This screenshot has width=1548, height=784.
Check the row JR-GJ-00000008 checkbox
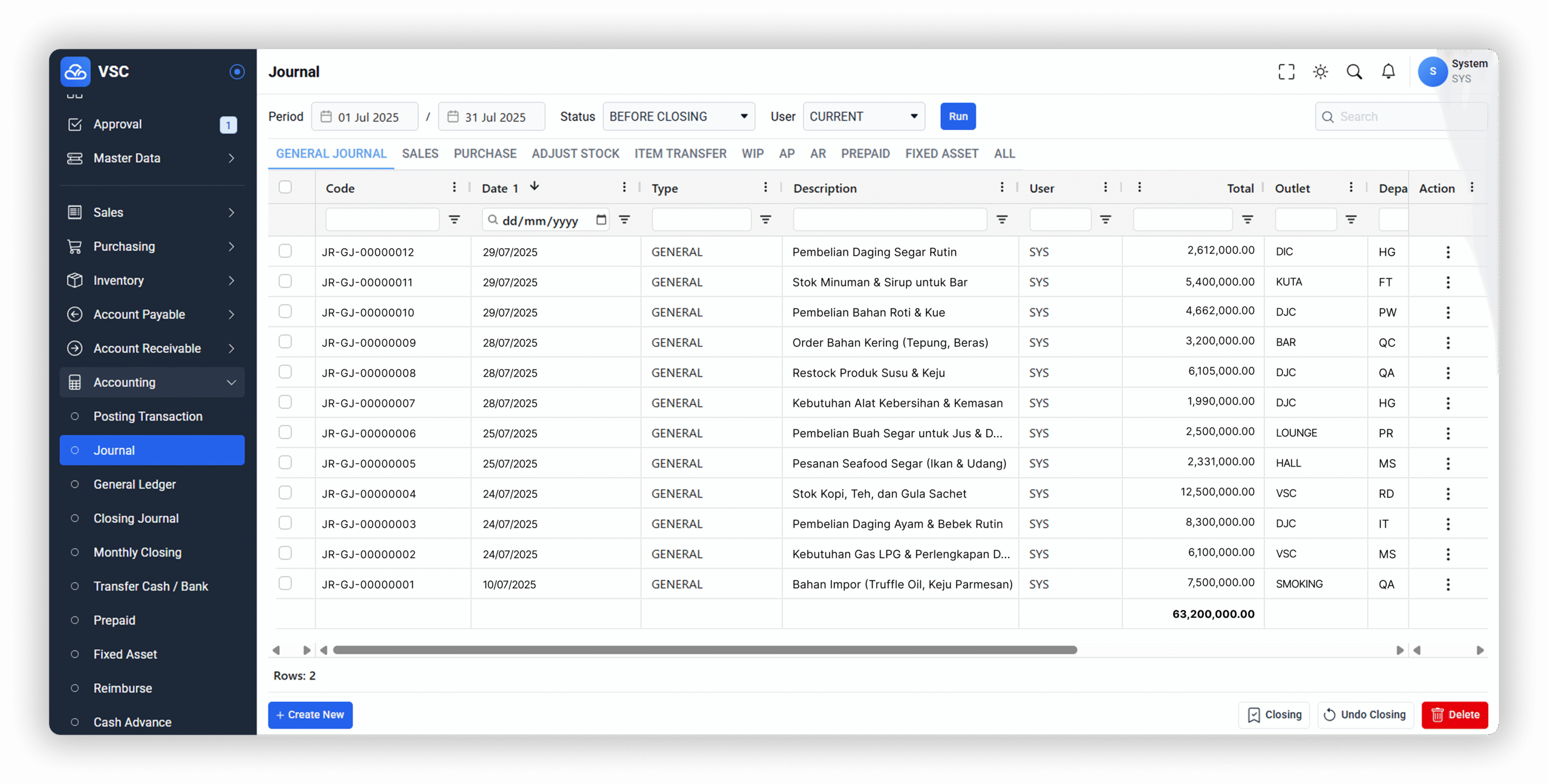pyautogui.click(x=285, y=372)
